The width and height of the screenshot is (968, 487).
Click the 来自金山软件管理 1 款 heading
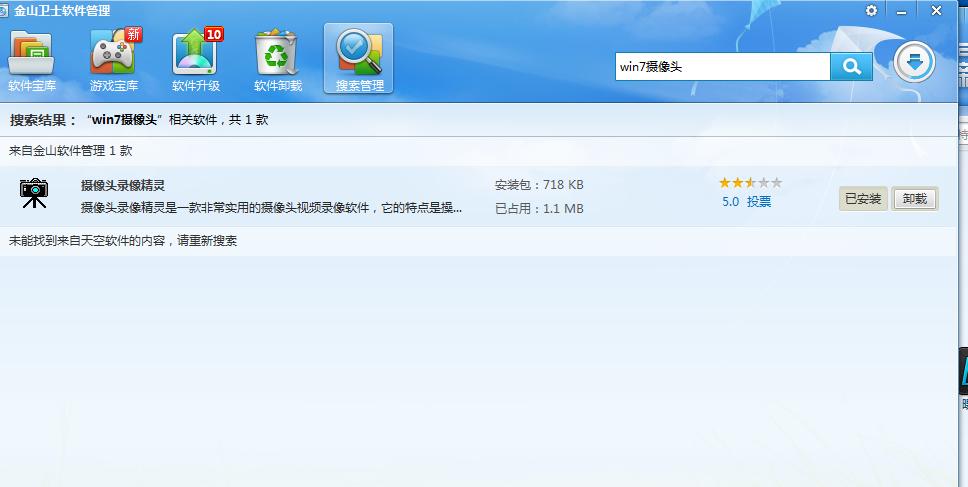tap(70, 151)
